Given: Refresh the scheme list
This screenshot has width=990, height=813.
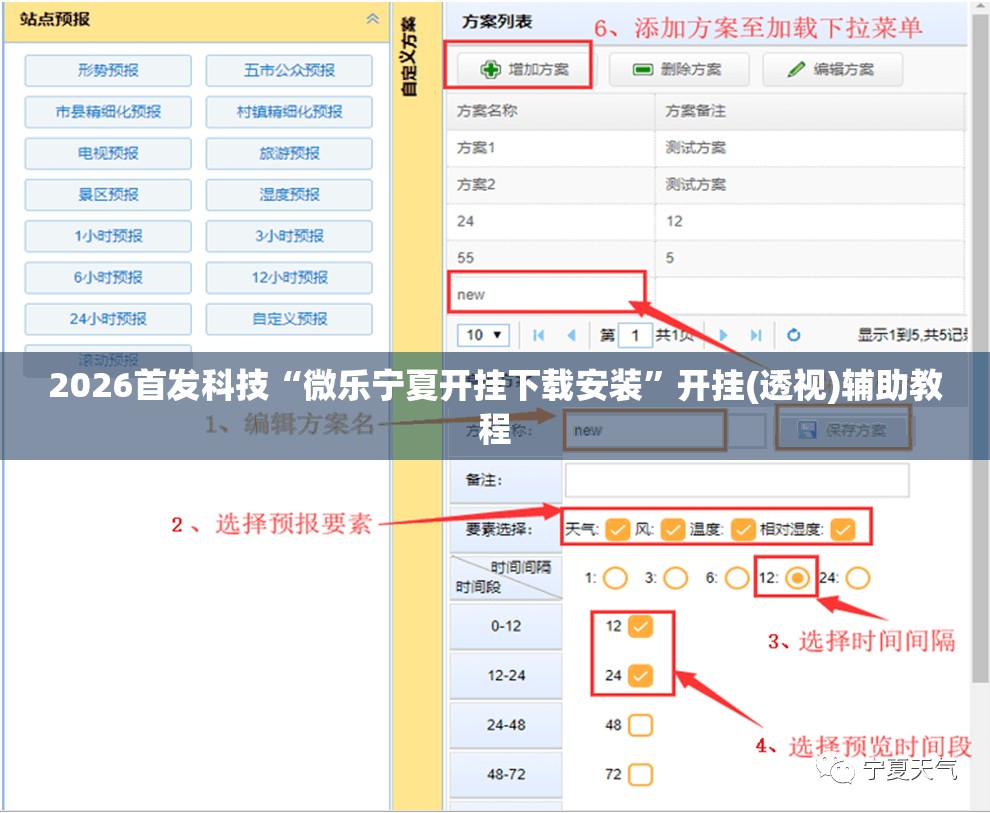Looking at the screenshot, I should [x=794, y=335].
